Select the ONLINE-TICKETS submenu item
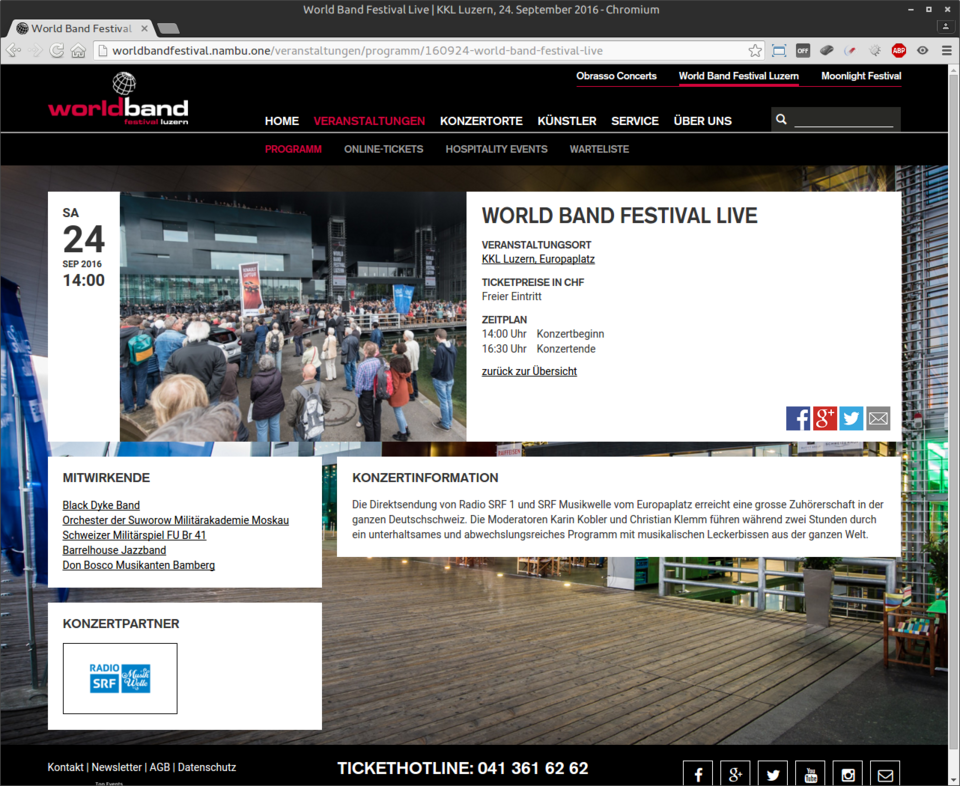The height and width of the screenshot is (786, 960). tap(383, 149)
